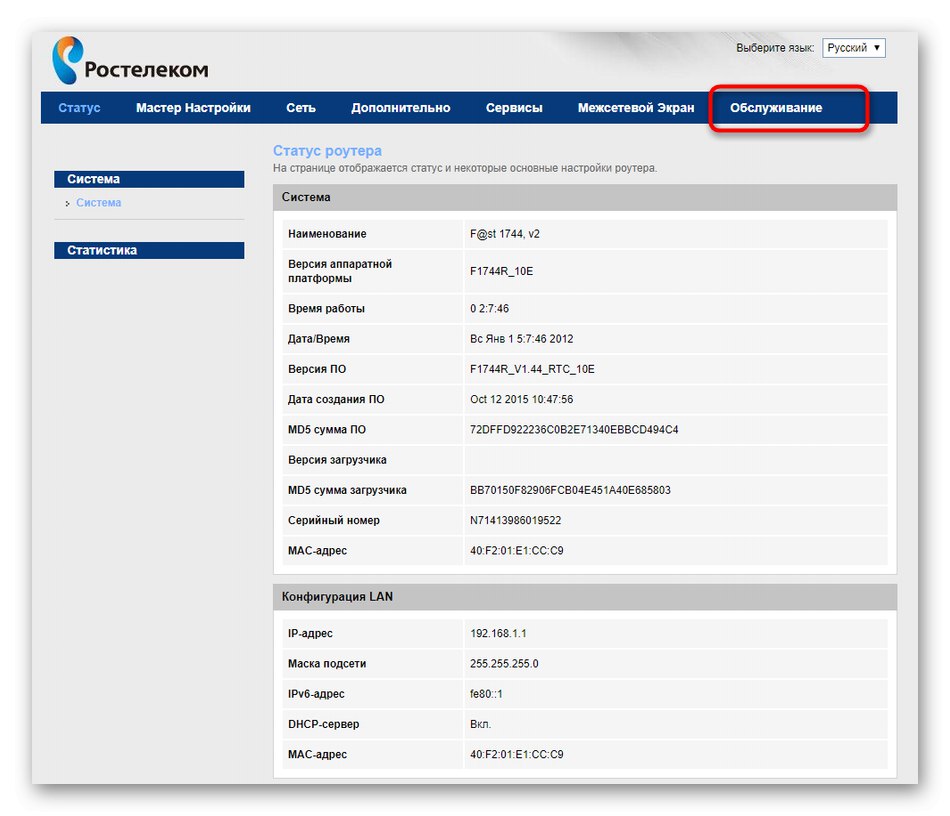Click the Время работы label

[326, 308]
